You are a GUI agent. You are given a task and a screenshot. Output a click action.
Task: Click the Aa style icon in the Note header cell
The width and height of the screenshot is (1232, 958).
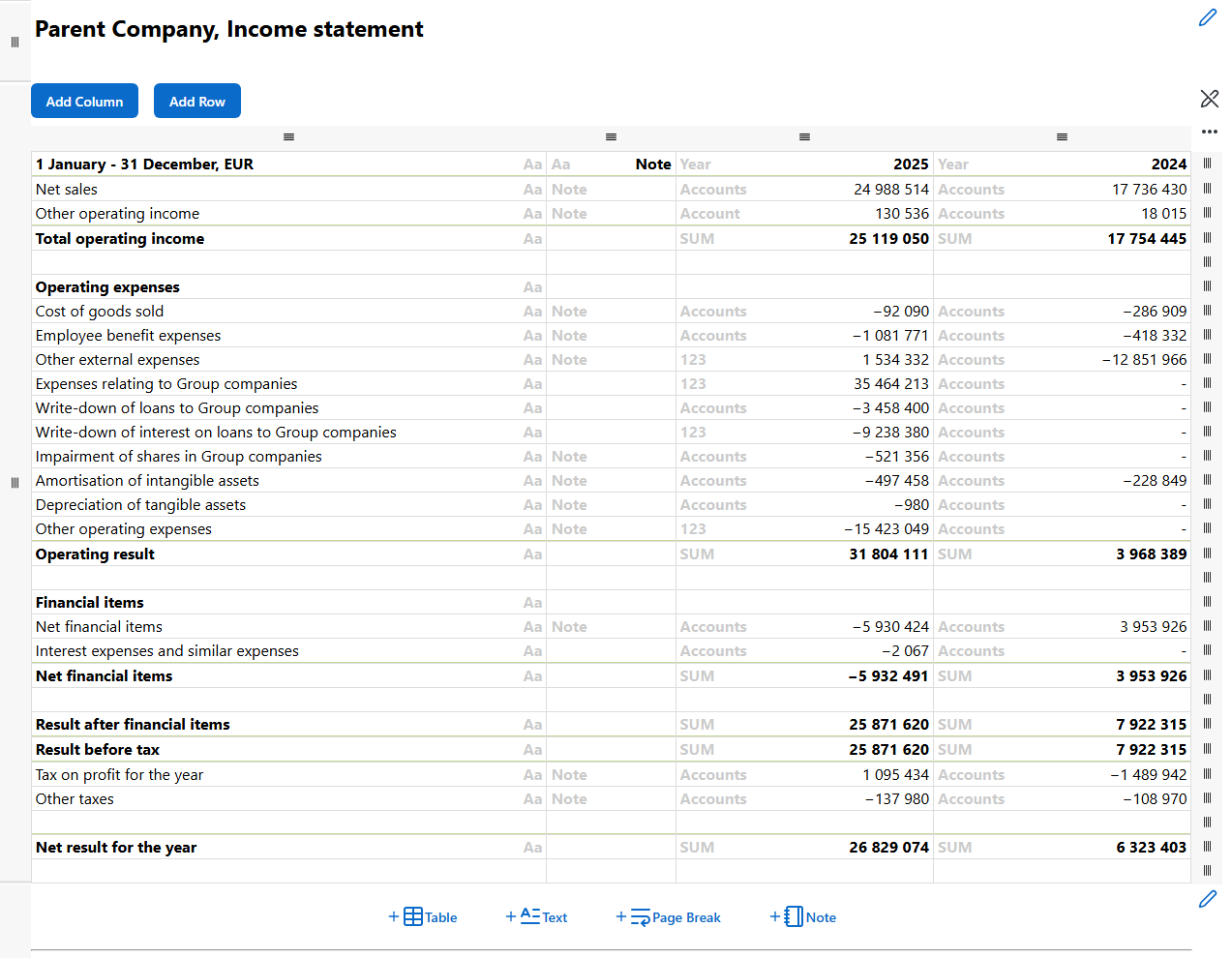pos(561,165)
